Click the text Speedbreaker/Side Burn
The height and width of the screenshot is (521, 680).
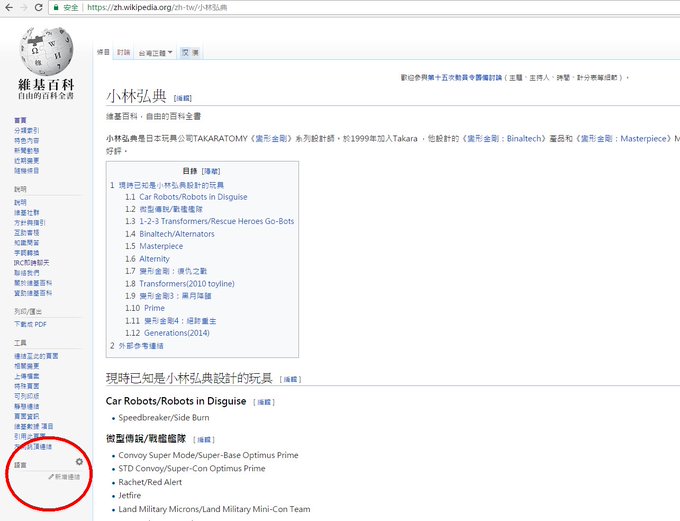click(x=164, y=418)
